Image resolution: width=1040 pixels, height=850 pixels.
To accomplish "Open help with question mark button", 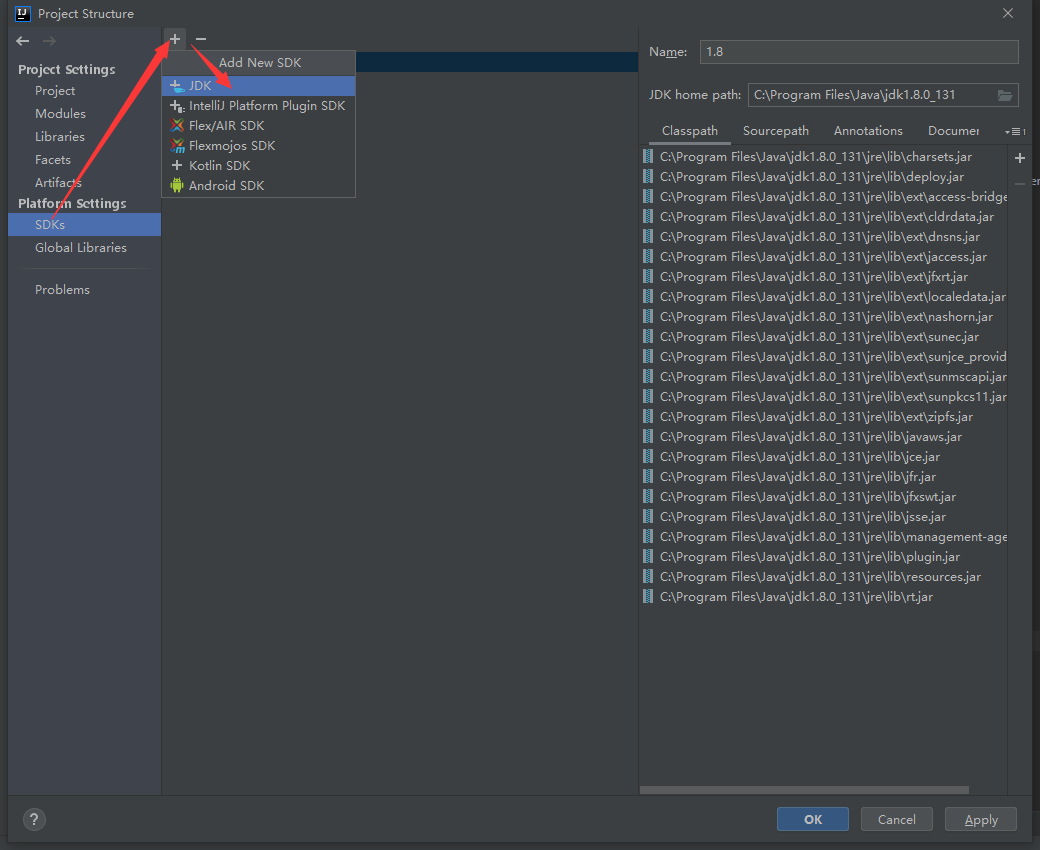I will 34,820.
